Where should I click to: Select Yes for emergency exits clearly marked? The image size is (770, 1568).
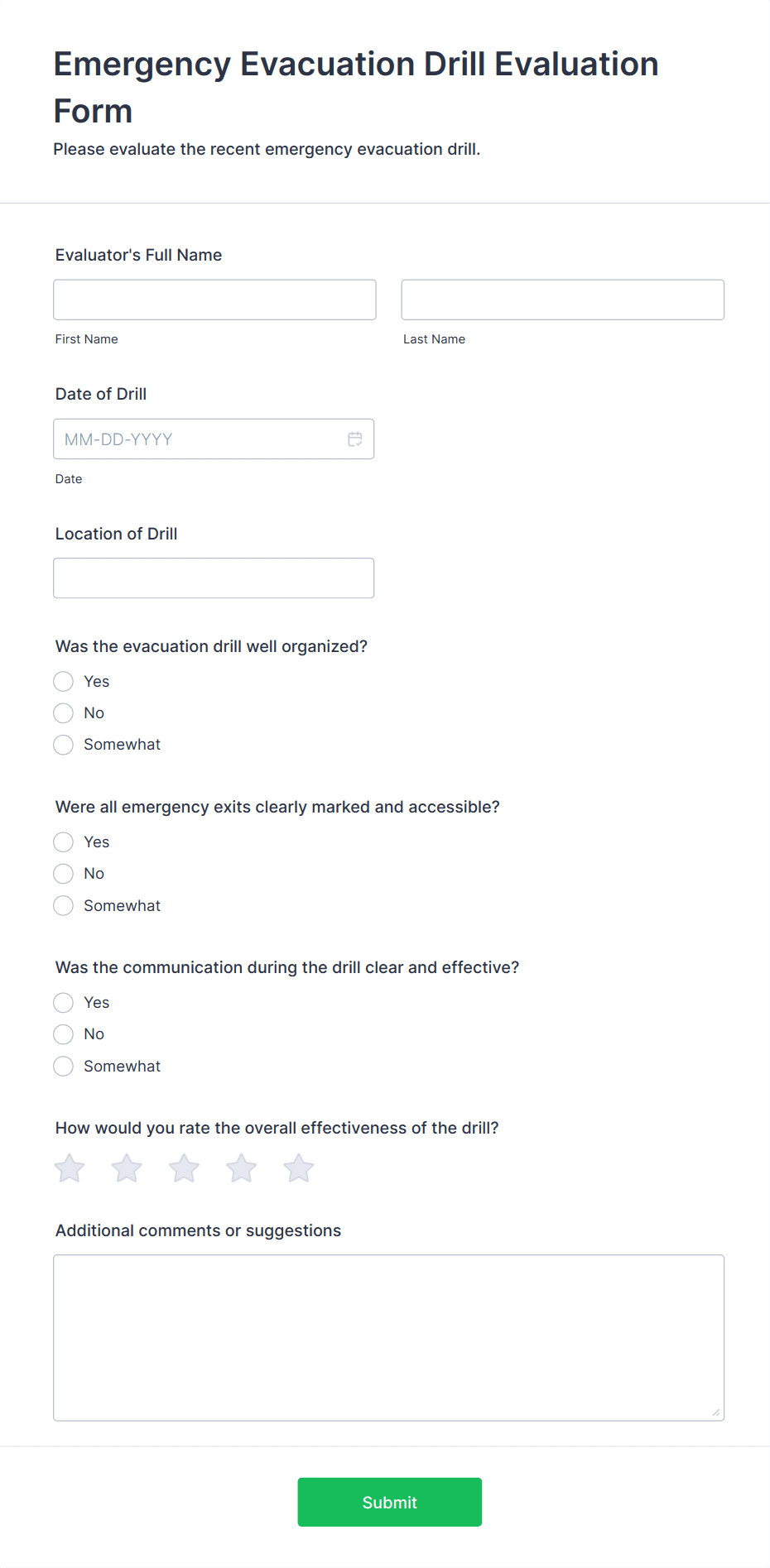pyautogui.click(x=63, y=842)
